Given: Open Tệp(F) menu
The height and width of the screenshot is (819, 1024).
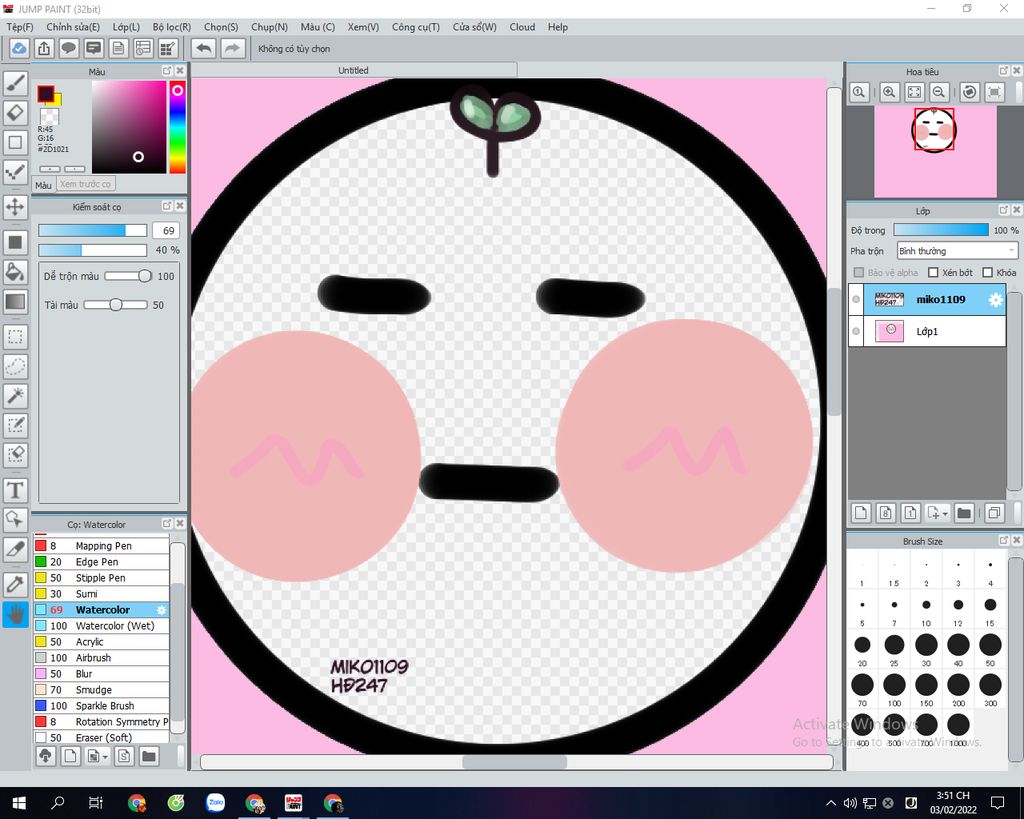Looking at the screenshot, I should [20, 27].
